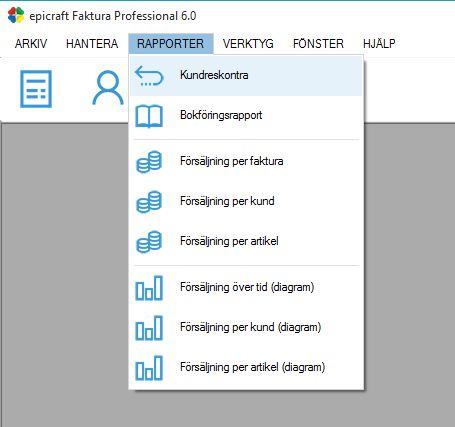Click the invoice document toolbar icon
This screenshot has height=427, width=455.
tap(36, 89)
